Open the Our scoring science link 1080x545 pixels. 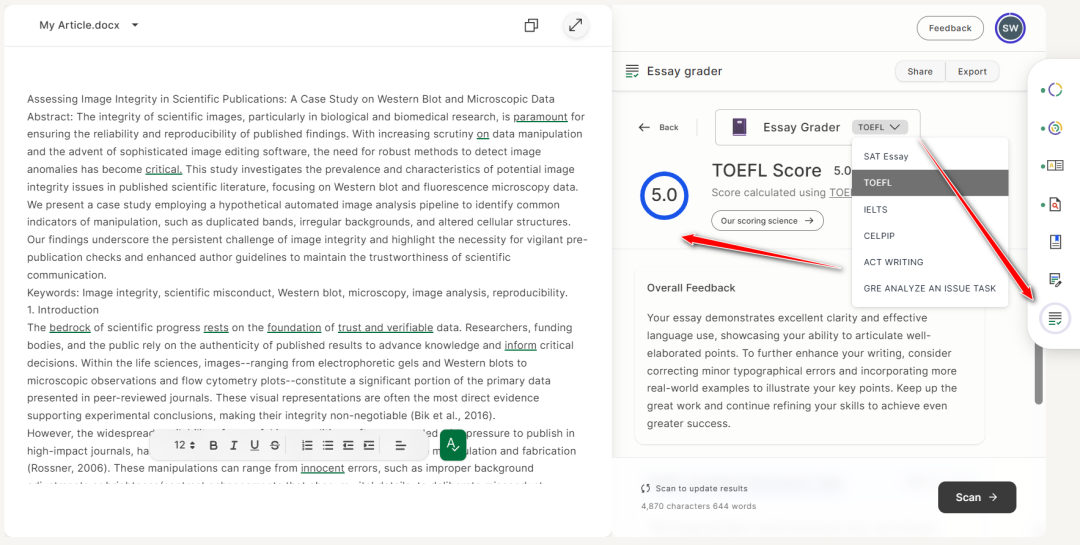767,220
